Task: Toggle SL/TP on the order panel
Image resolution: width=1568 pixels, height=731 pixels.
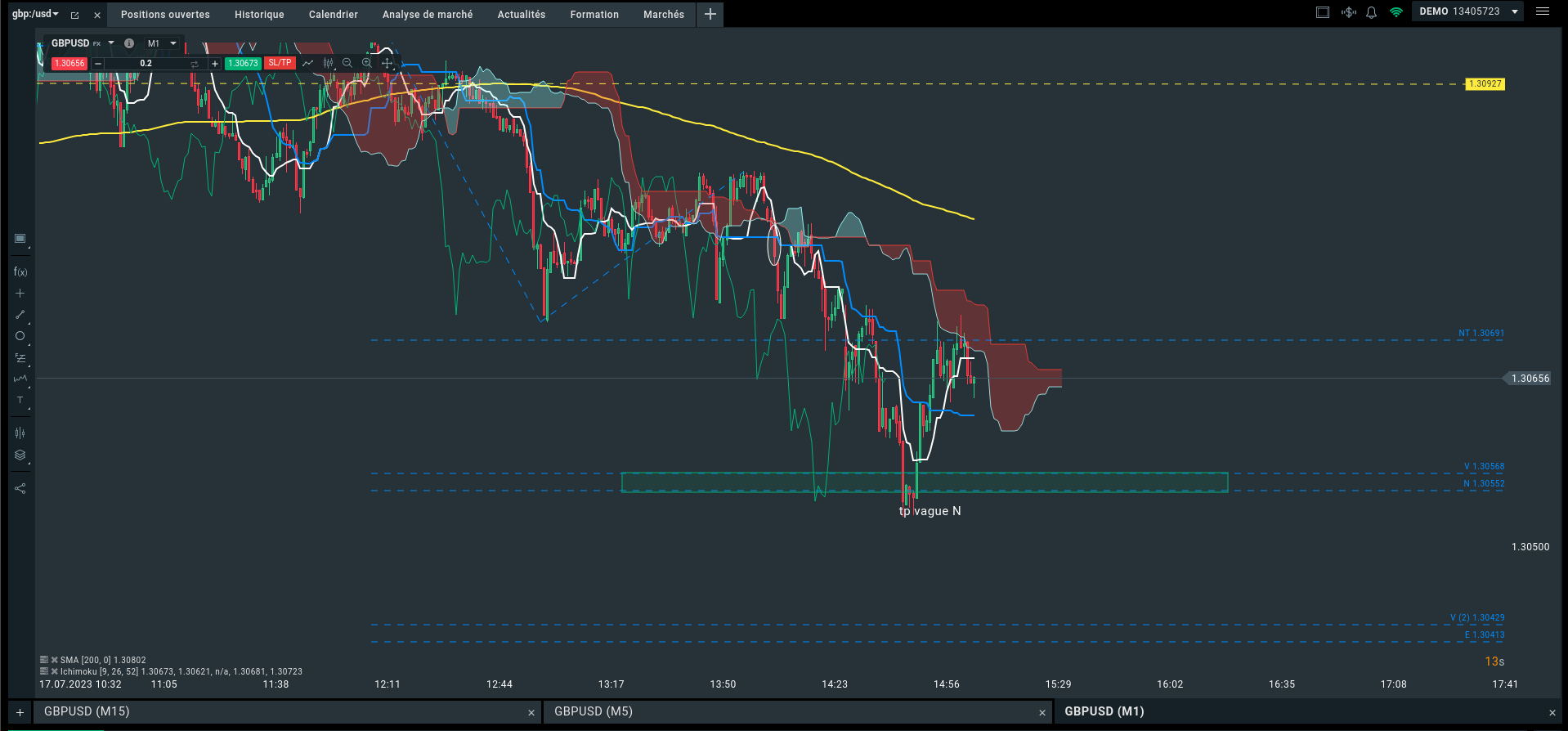Action: (x=280, y=63)
